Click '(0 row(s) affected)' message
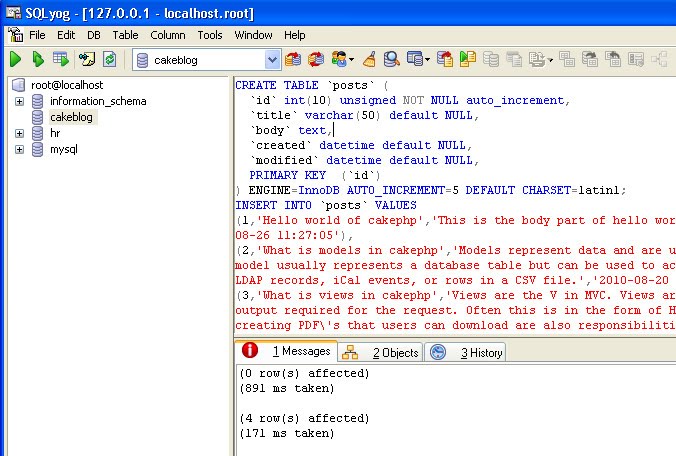Image resolution: width=676 pixels, height=456 pixels. click(x=304, y=373)
